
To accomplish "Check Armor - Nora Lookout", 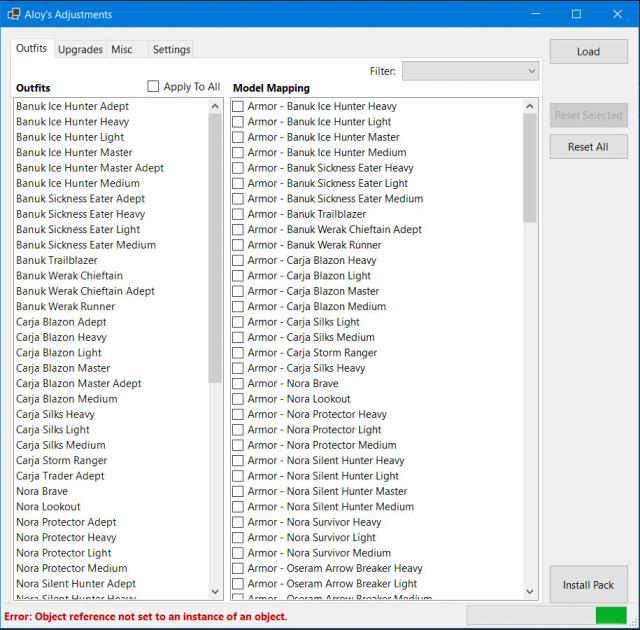I will [x=238, y=399].
